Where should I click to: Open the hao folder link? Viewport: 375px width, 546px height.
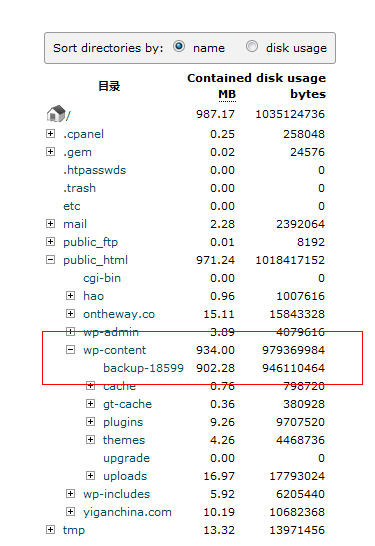tap(94, 296)
